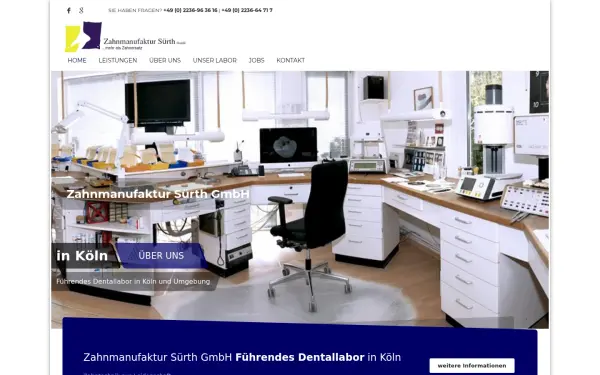Click the blue banner headline 'Führendes Dentallabor'
This screenshot has width=600, height=375.
coord(300,357)
